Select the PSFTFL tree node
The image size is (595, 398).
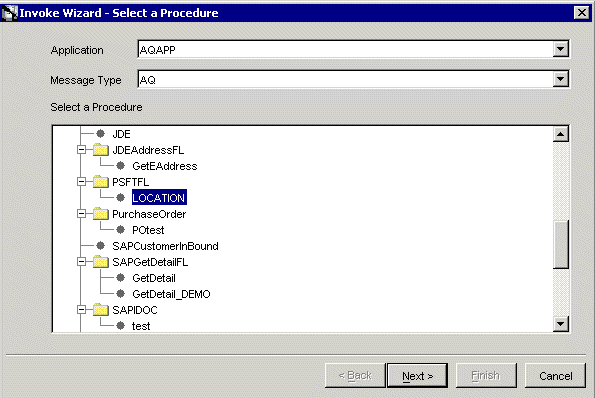[x=131, y=182]
